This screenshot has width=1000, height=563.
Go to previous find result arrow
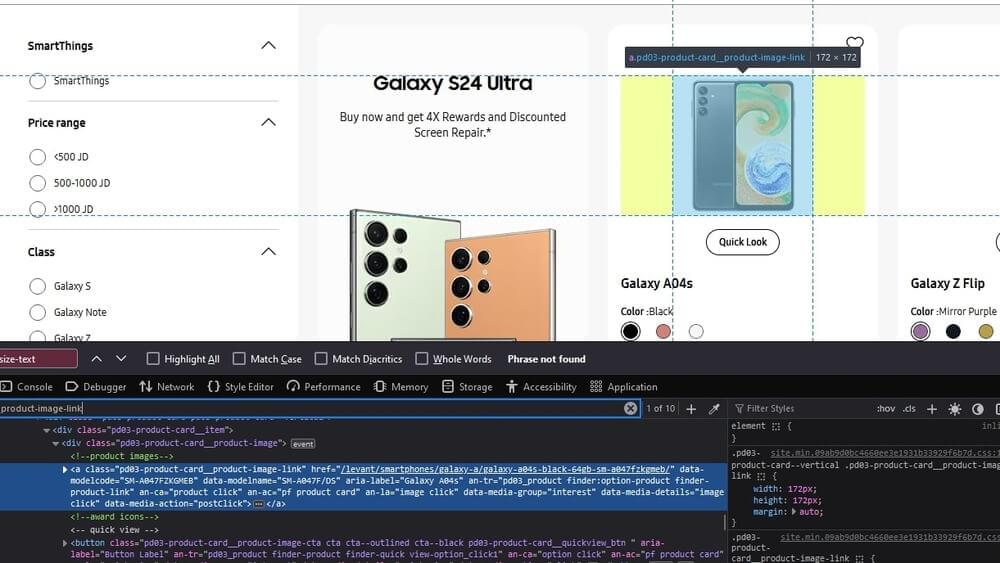(x=97, y=359)
